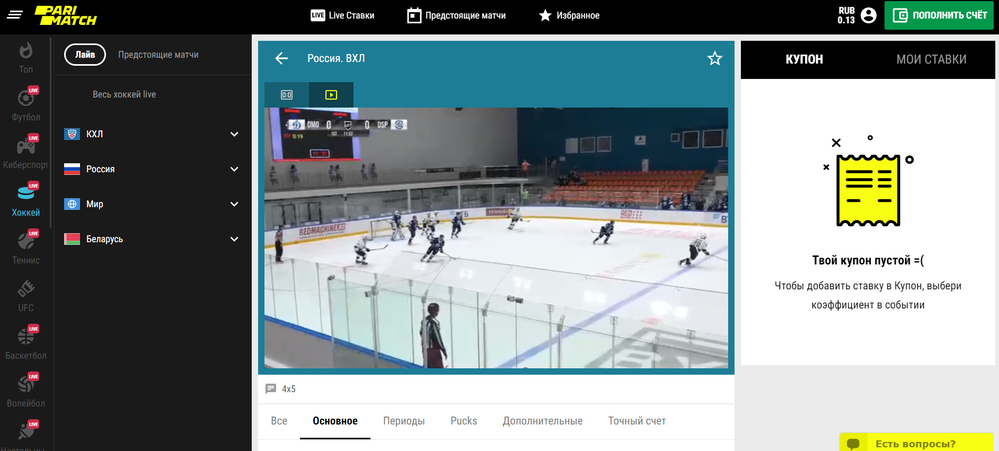Switch to scoreboard view above the video
Image resolution: width=999 pixels, height=451 pixels.
click(x=287, y=95)
